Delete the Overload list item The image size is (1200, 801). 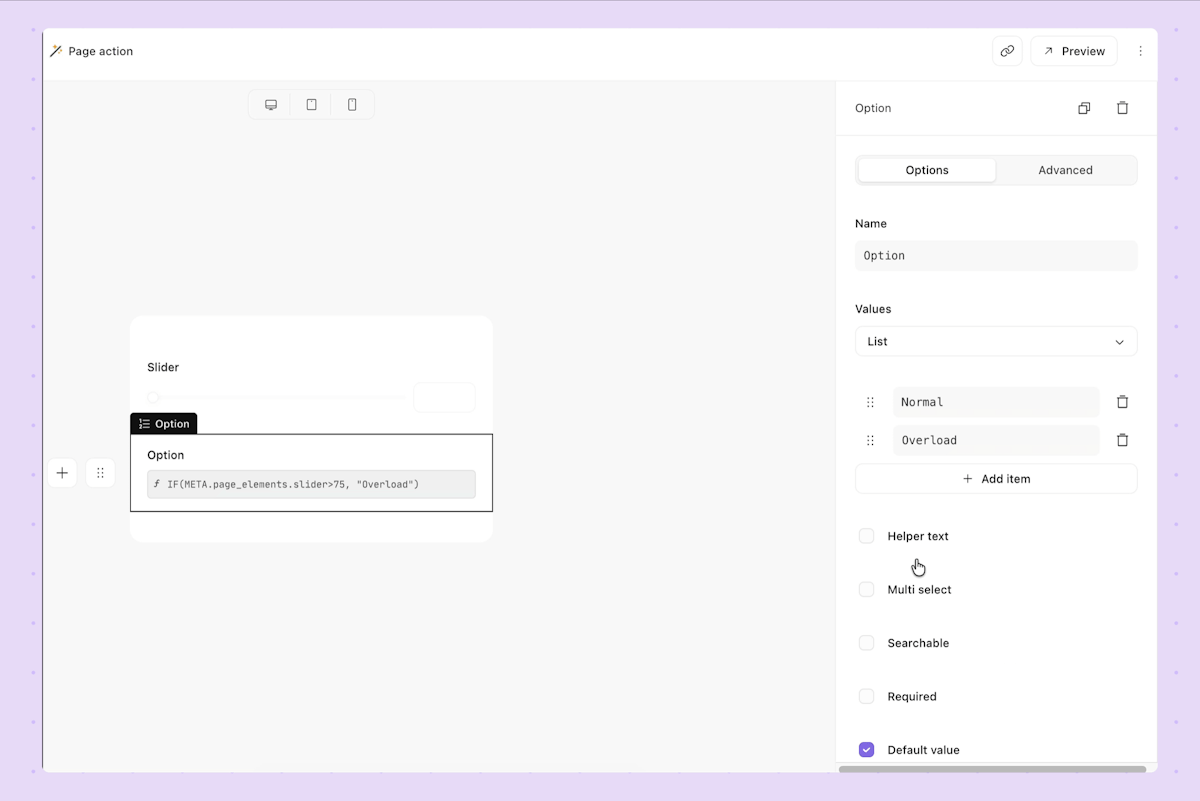coord(1122,440)
